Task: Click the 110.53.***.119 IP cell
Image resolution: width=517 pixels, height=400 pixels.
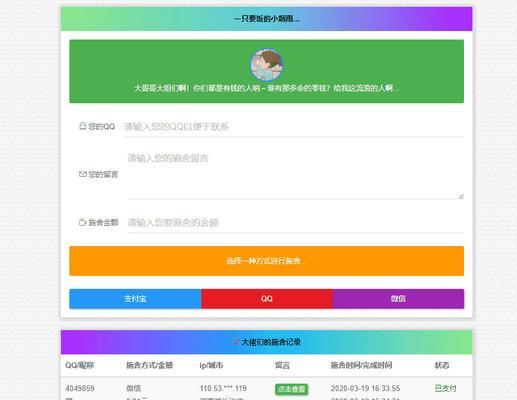Action: 223,388
